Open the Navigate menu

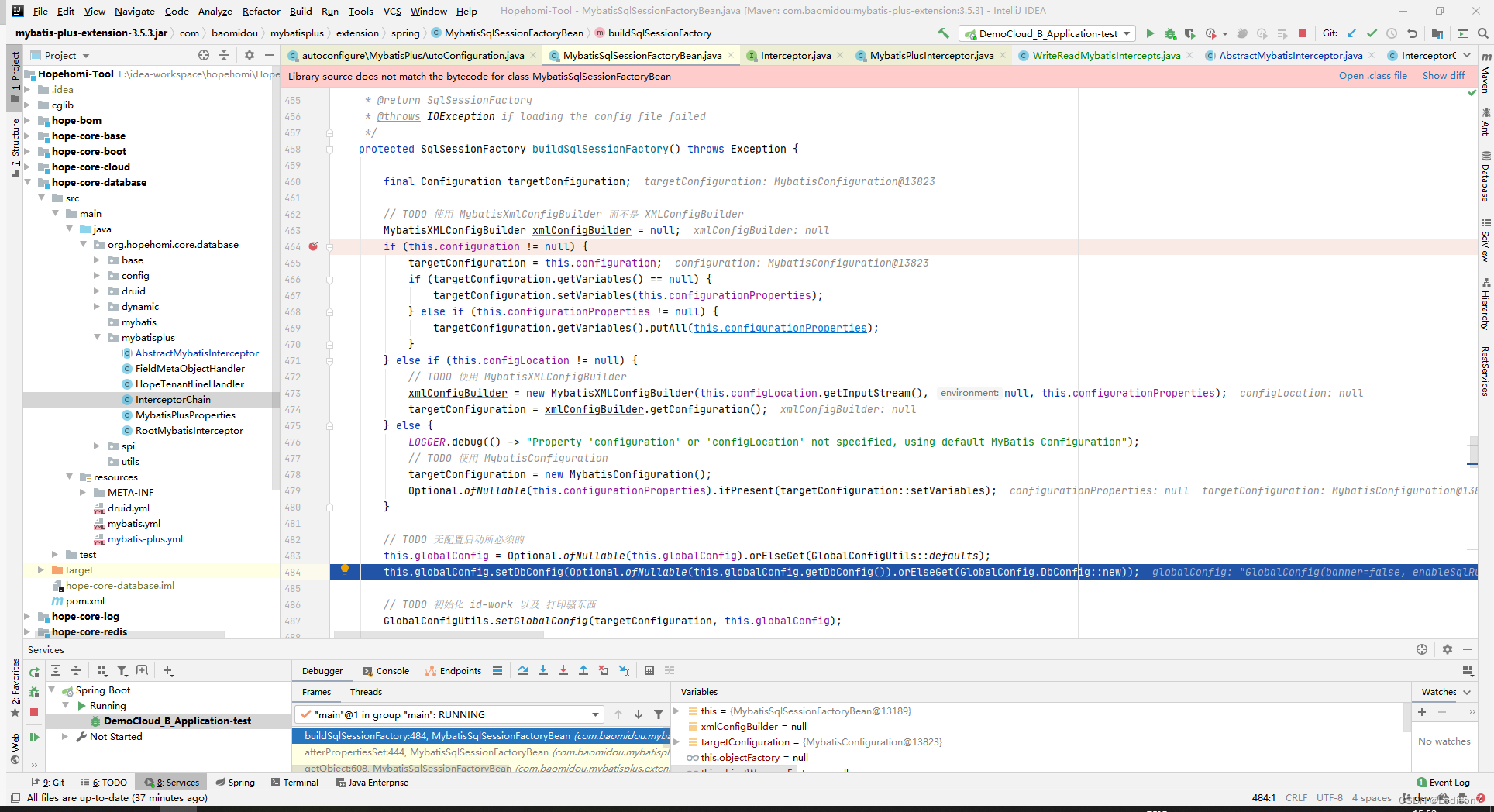click(x=135, y=11)
